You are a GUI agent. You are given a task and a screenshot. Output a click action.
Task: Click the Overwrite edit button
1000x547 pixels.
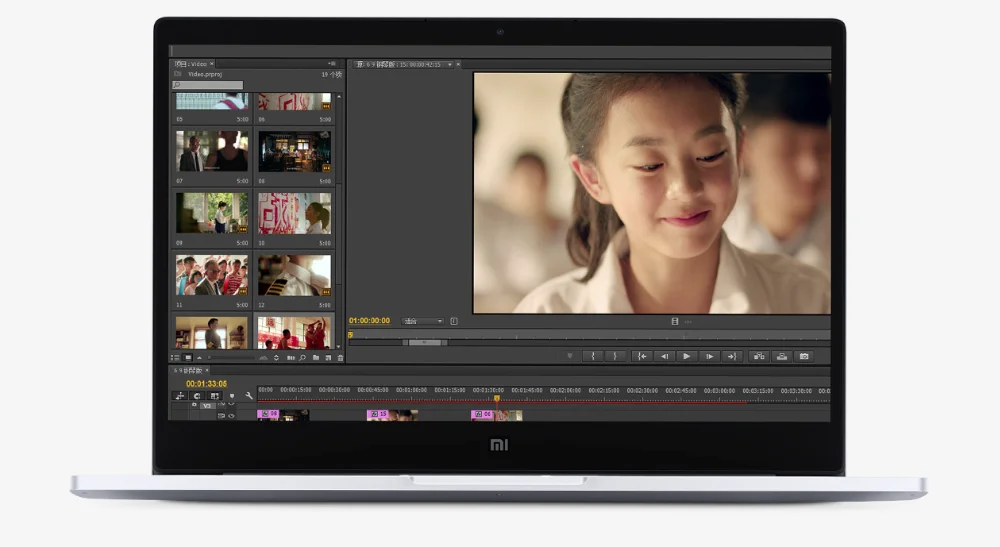point(781,356)
